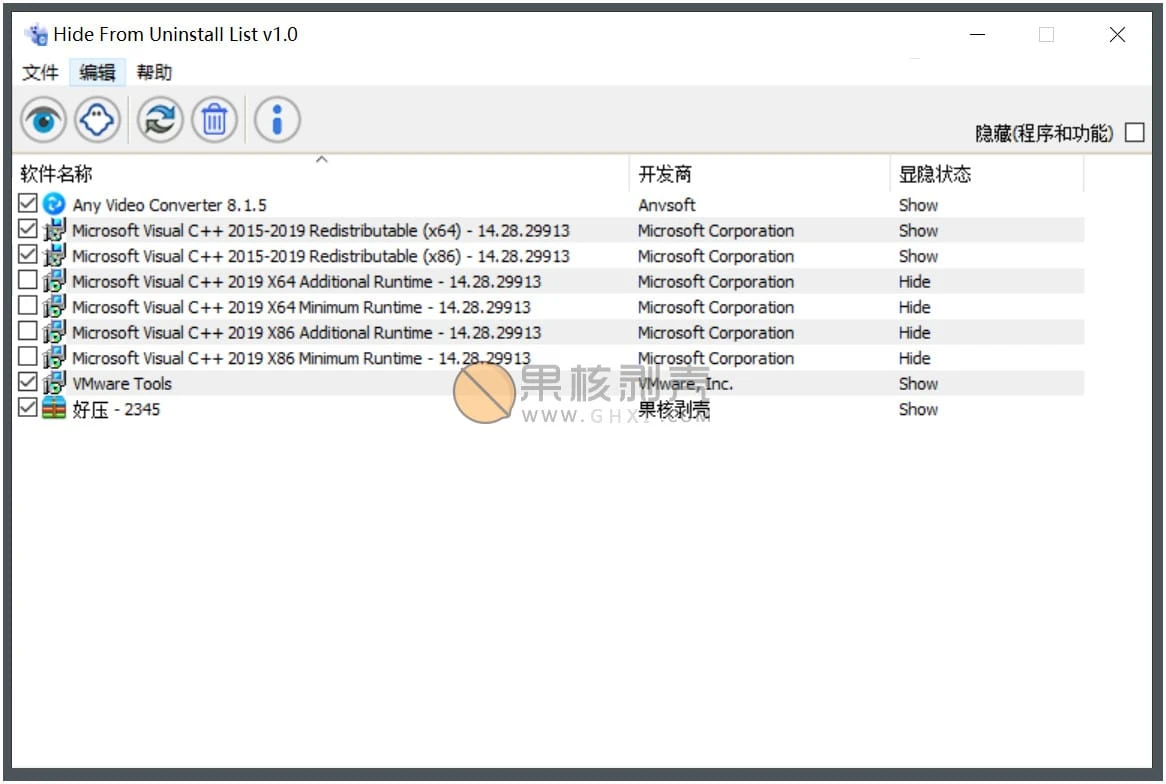The height and width of the screenshot is (784, 1166).
Task: Click Show status of 好压 - 2345
Action: click(918, 409)
